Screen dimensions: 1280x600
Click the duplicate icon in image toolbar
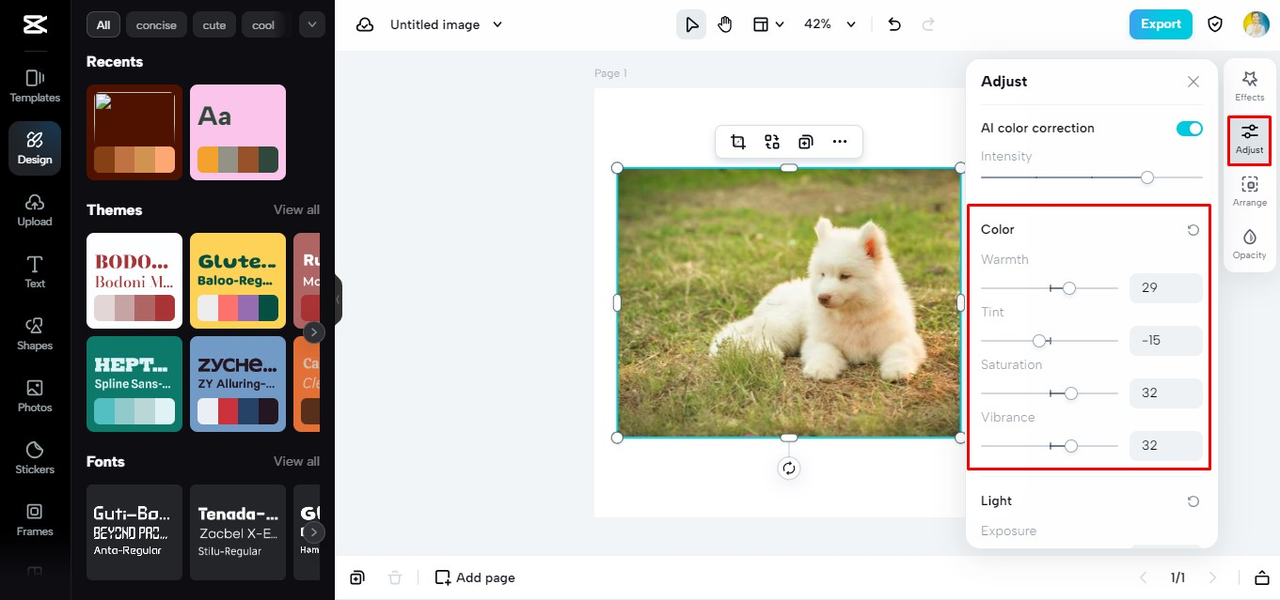pos(806,142)
